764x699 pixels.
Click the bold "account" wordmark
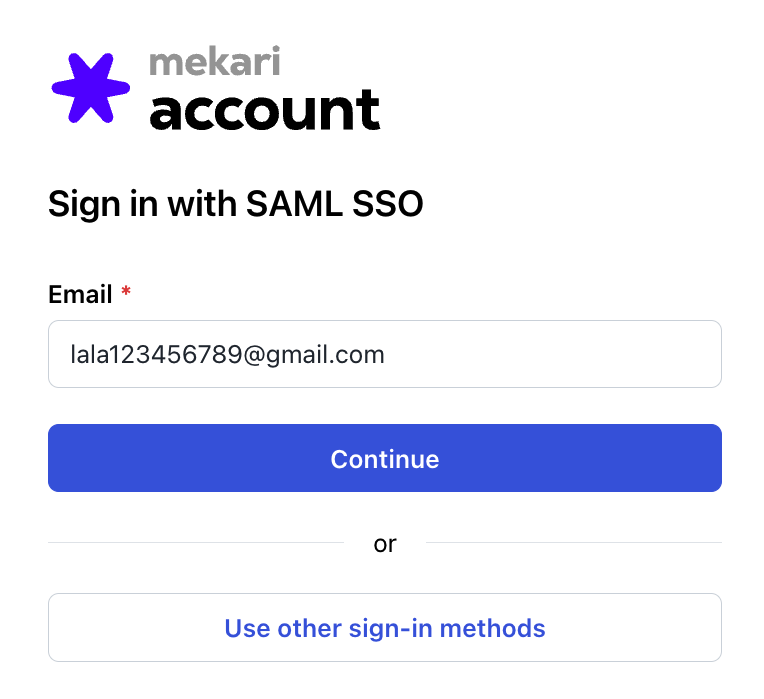265,110
